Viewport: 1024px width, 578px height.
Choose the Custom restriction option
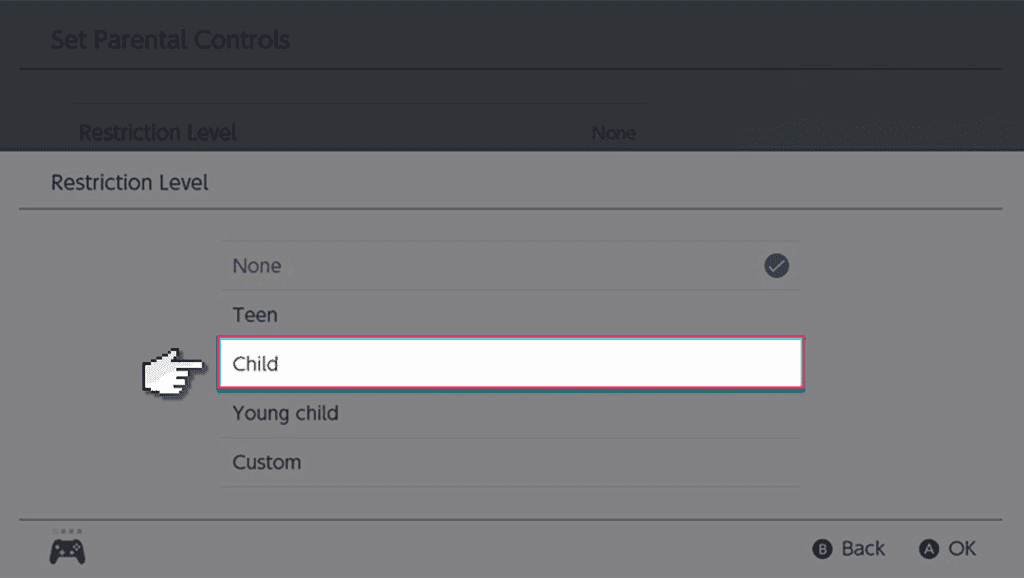[511, 462]
